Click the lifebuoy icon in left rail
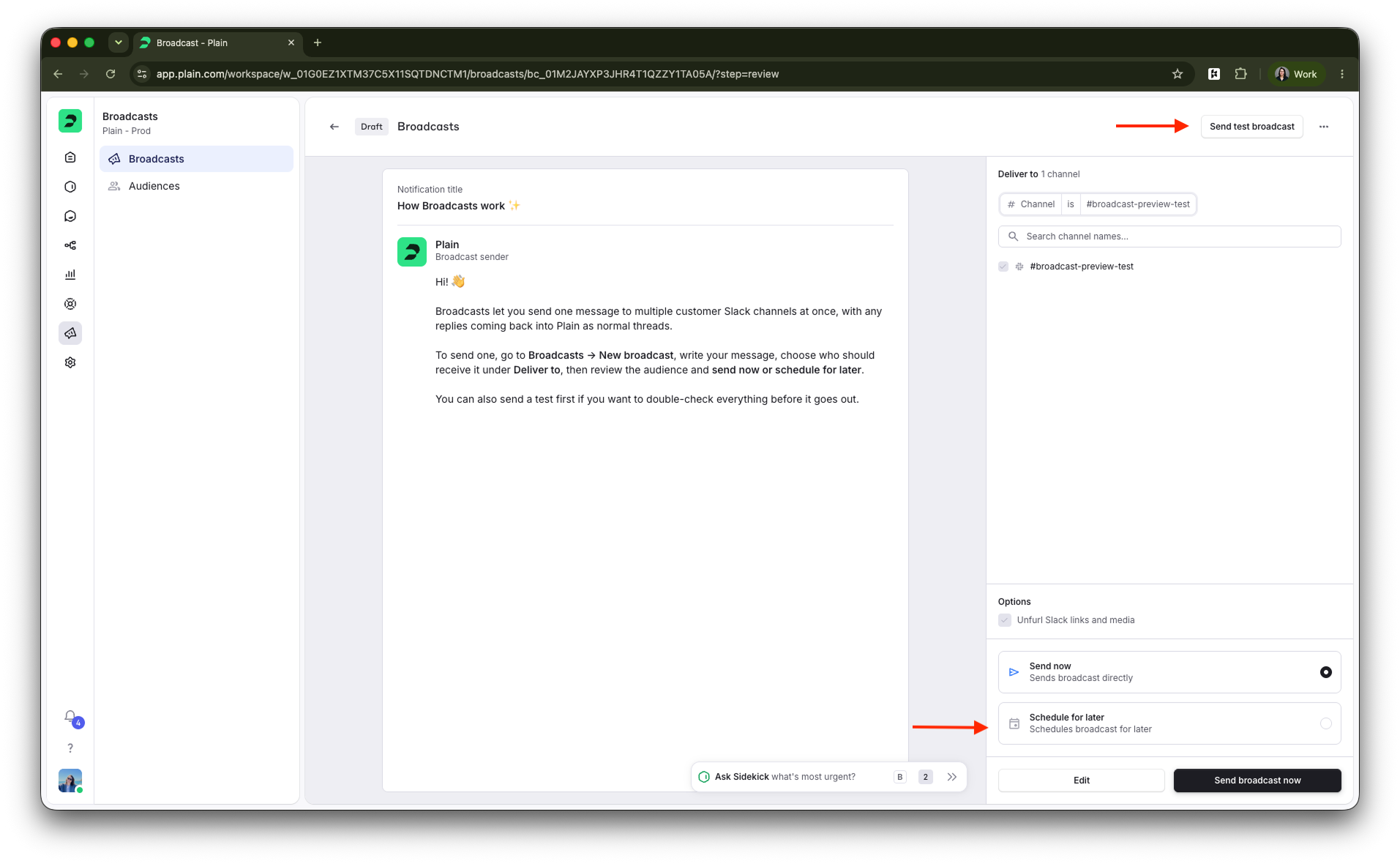Image resolution: width=1400 pixels, height=864 pixels. (70, 304)
